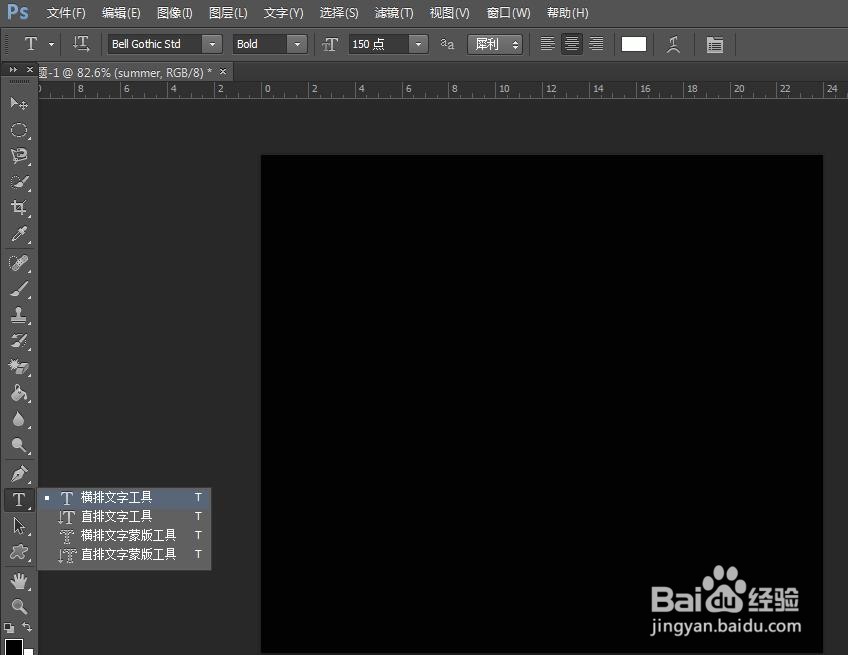The image size is (848, 655).
Task: Close the toolbox panel
Action: tap(30, 69)
